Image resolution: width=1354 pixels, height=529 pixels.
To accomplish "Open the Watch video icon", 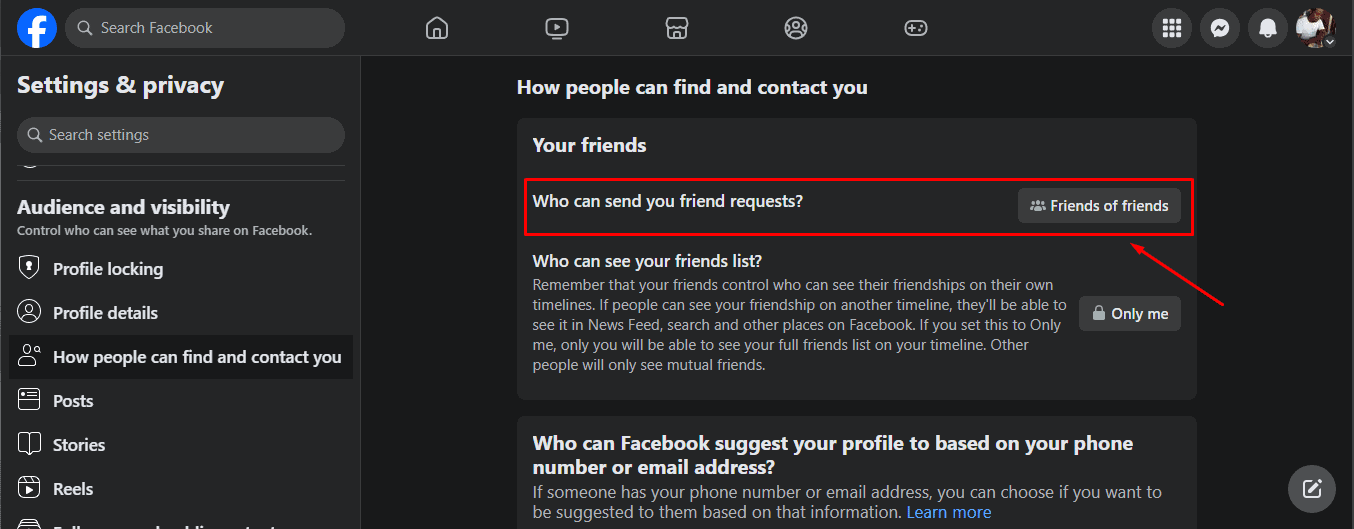I will (557, 28).
